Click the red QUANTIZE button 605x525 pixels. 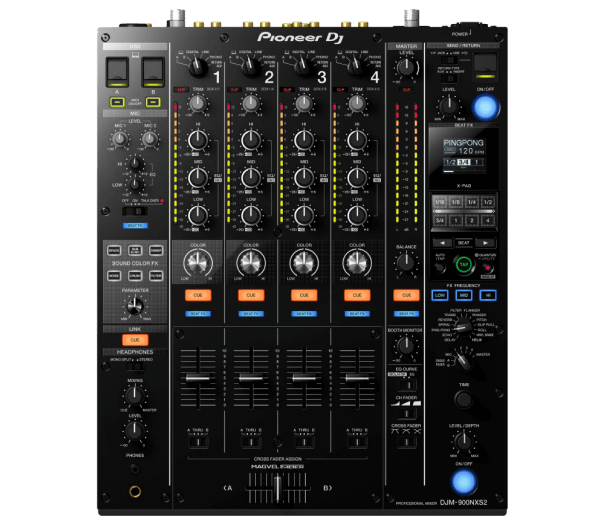(x=488, y=267)
